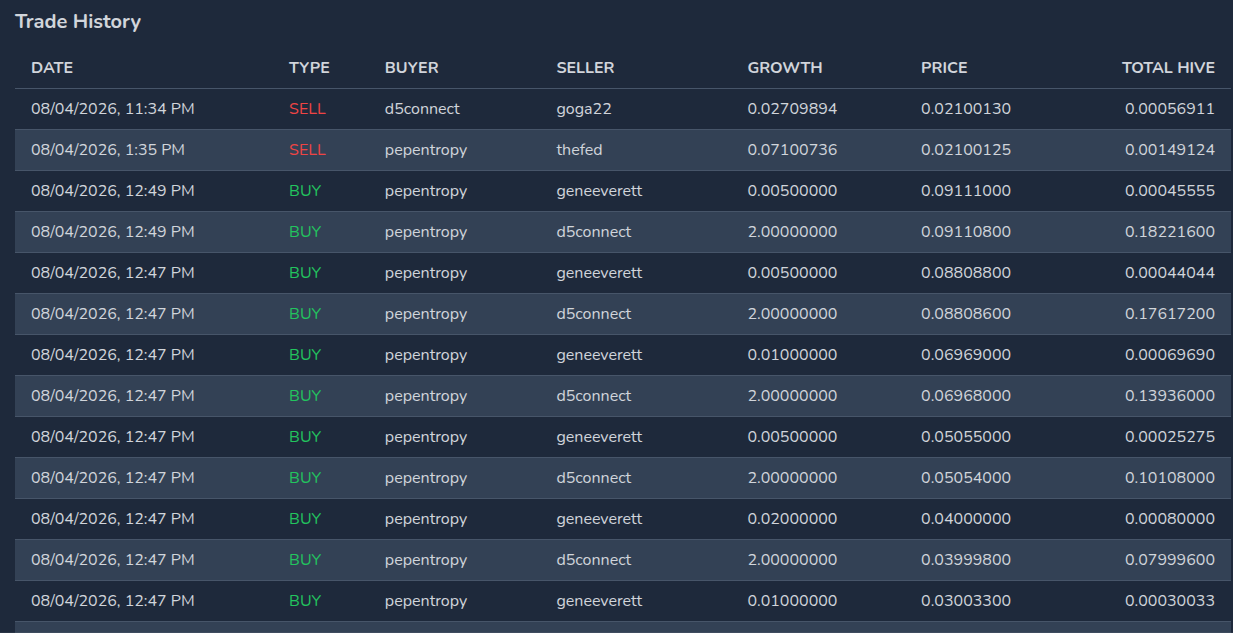Click the DATE column header

coord(52,68)
